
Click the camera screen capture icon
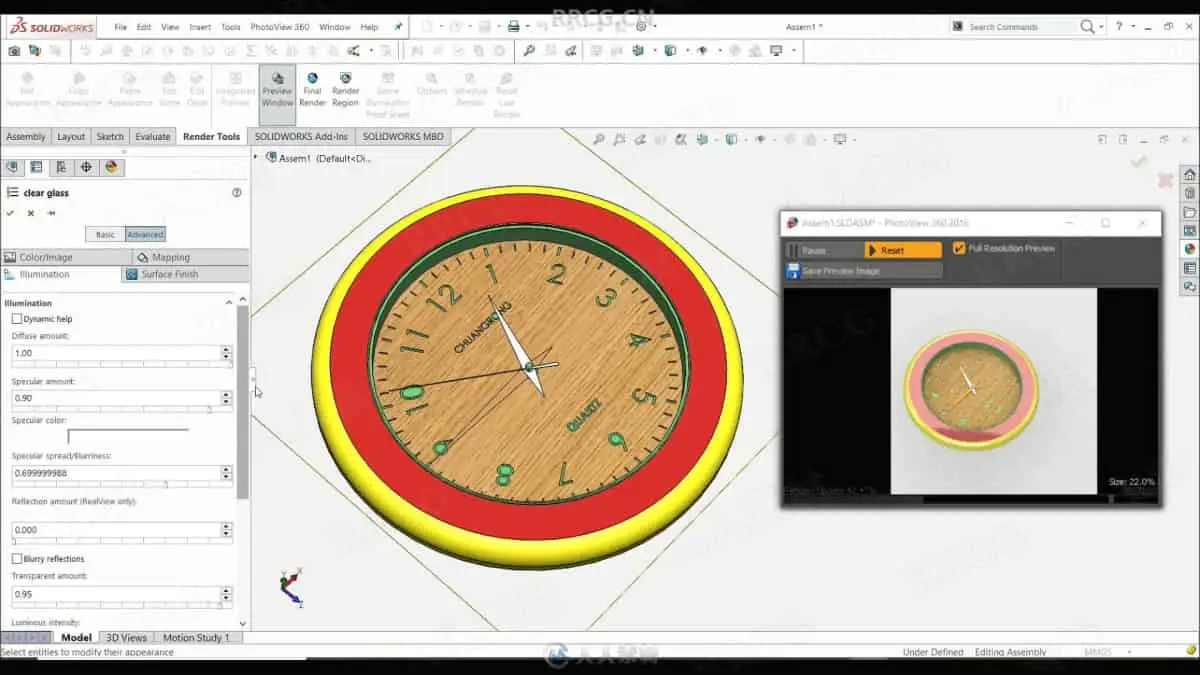coord(14,50)
